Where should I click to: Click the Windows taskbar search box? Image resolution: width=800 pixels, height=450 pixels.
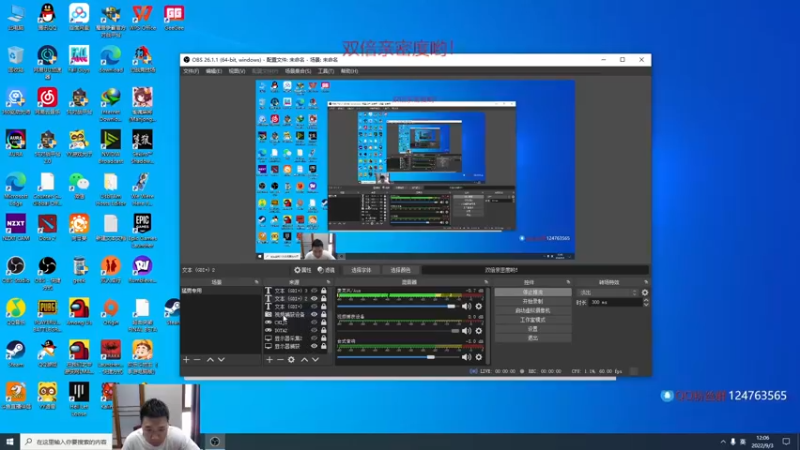pos(66,442)
